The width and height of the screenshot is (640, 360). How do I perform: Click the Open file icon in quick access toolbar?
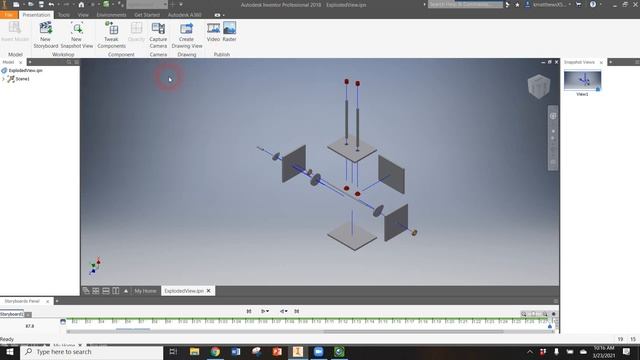pyautogui.click(x=31, y=4)
